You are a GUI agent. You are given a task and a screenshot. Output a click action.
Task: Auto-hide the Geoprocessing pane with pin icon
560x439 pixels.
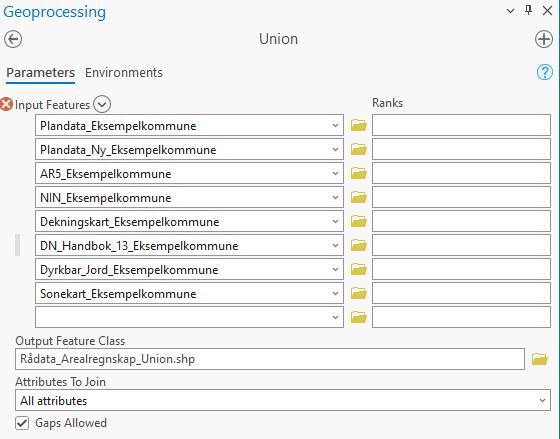[x=529, y=10]
